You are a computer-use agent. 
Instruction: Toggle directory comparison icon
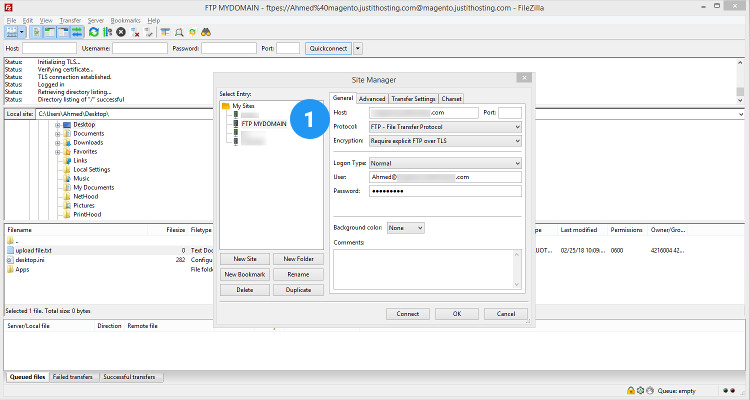[x=179, y=32]
